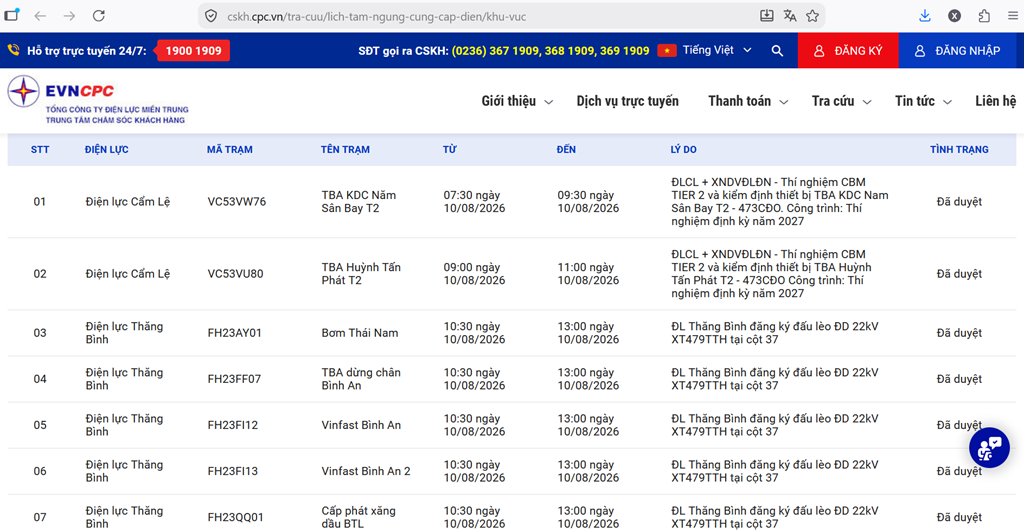This screenshot has height=532, width=1024.
Task: Click the ĐIỆN LỰC column header
Action: pyautogui.click(x=106, y=149)
